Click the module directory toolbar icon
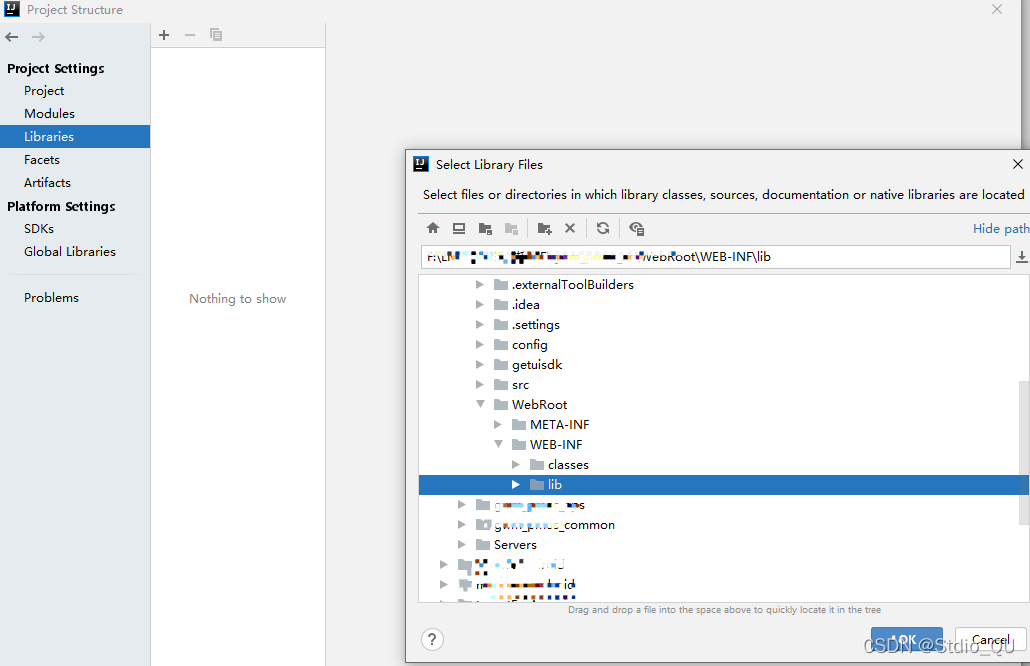This screenshot has width=1030, height=666. point(511,228)
